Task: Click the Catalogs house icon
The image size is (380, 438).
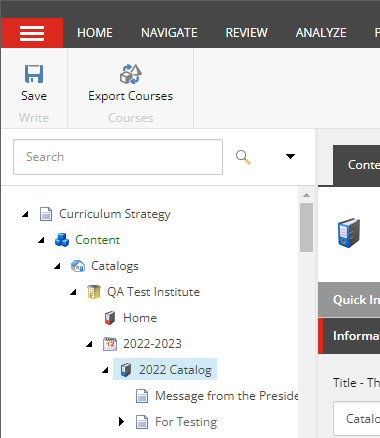Action: click(78, 266)
